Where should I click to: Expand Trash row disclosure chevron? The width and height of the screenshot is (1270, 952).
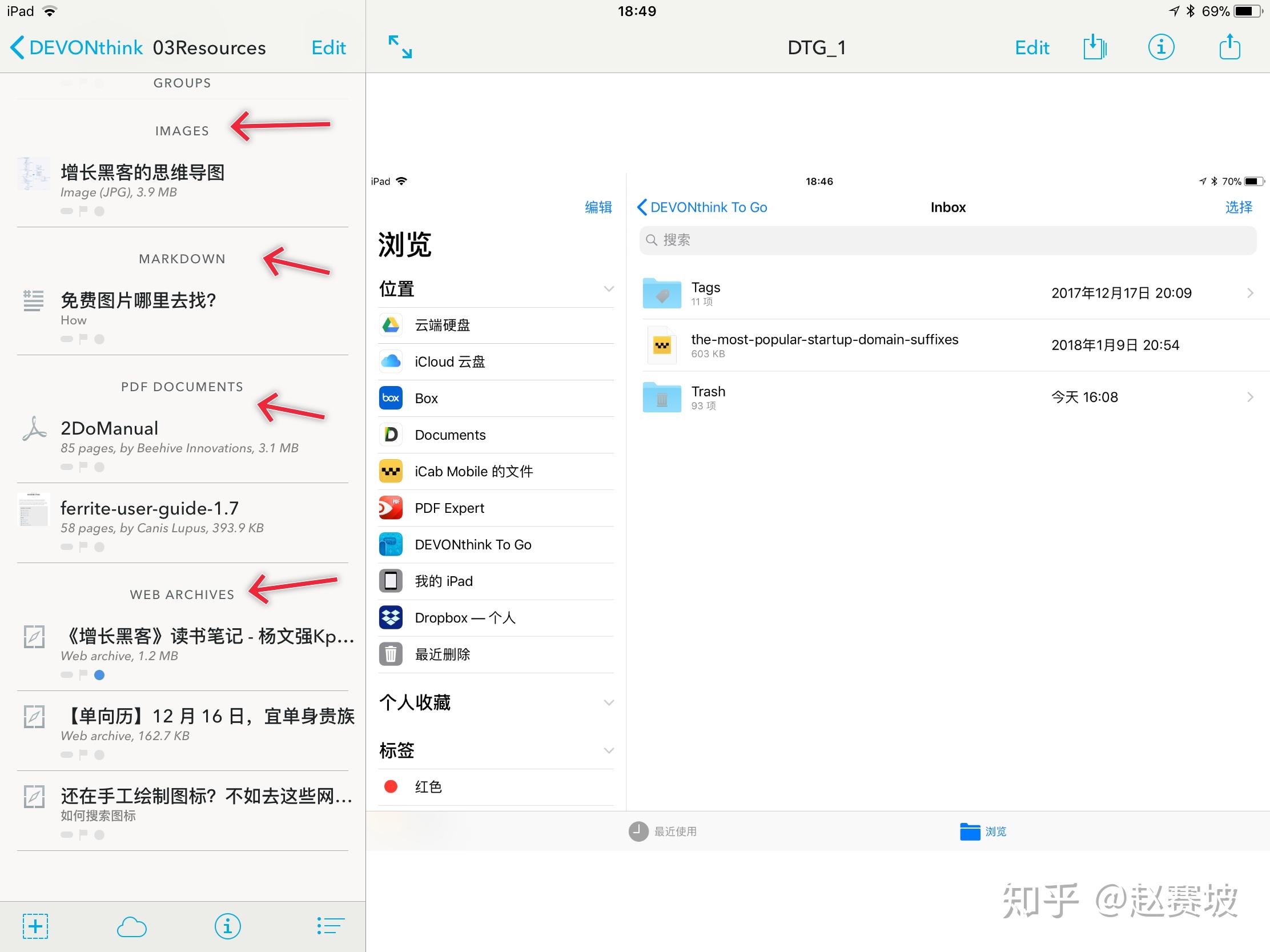[x=1250, y=397]
